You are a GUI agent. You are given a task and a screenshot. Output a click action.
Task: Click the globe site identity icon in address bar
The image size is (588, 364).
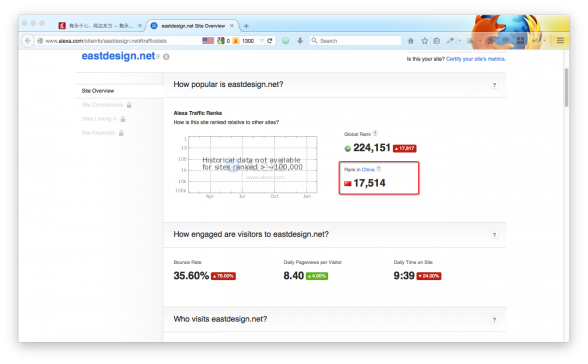point(40,40)
